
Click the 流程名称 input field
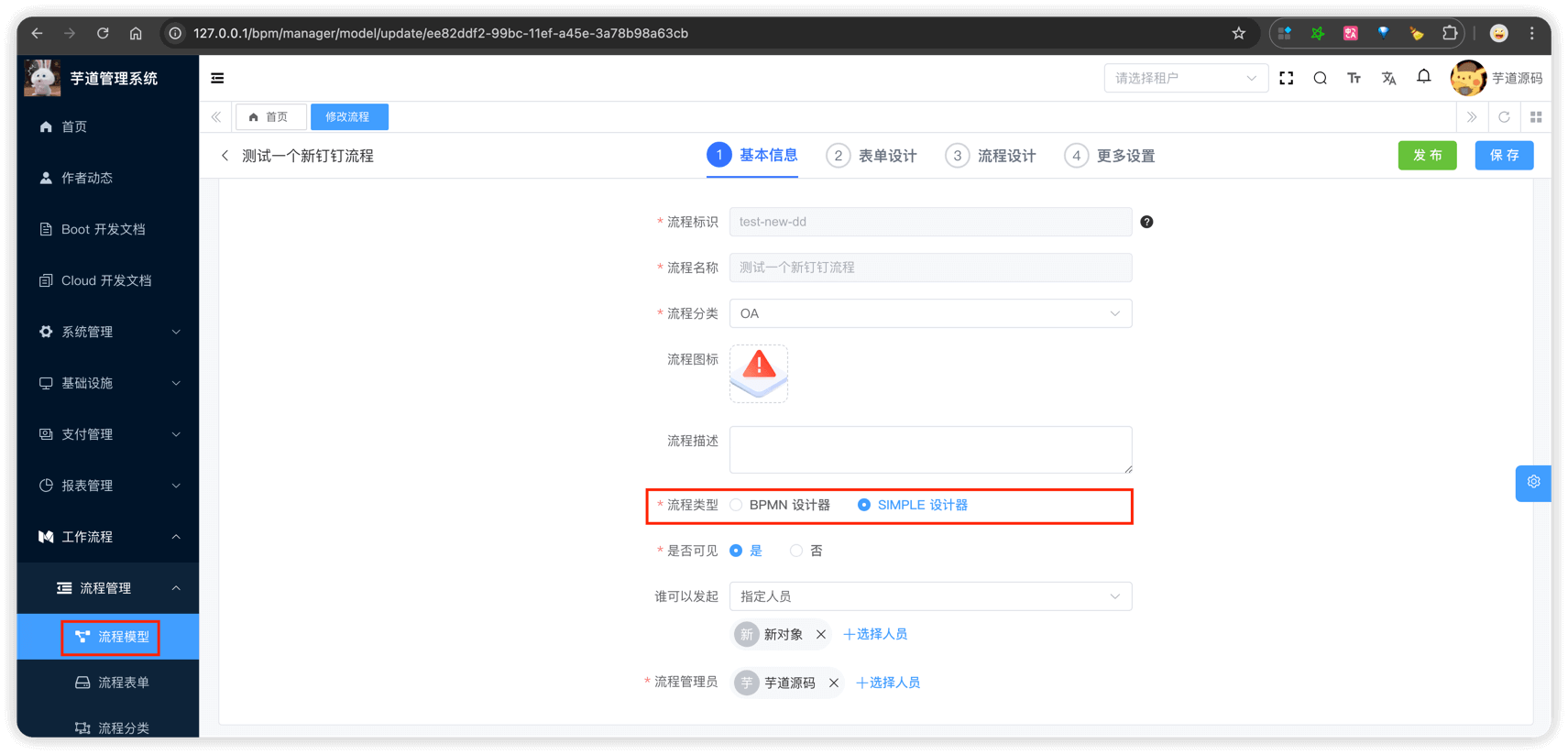tap(930, 268)
